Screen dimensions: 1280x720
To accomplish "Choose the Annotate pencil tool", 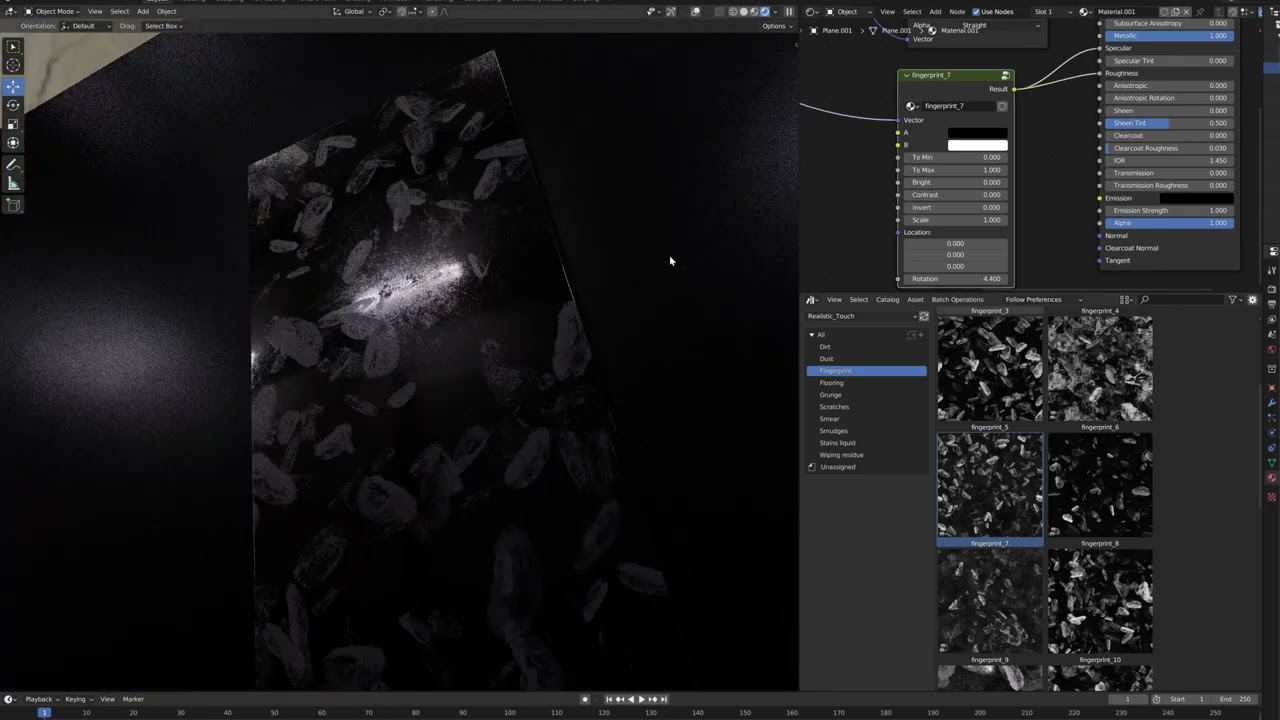I will tap(13, 165).
